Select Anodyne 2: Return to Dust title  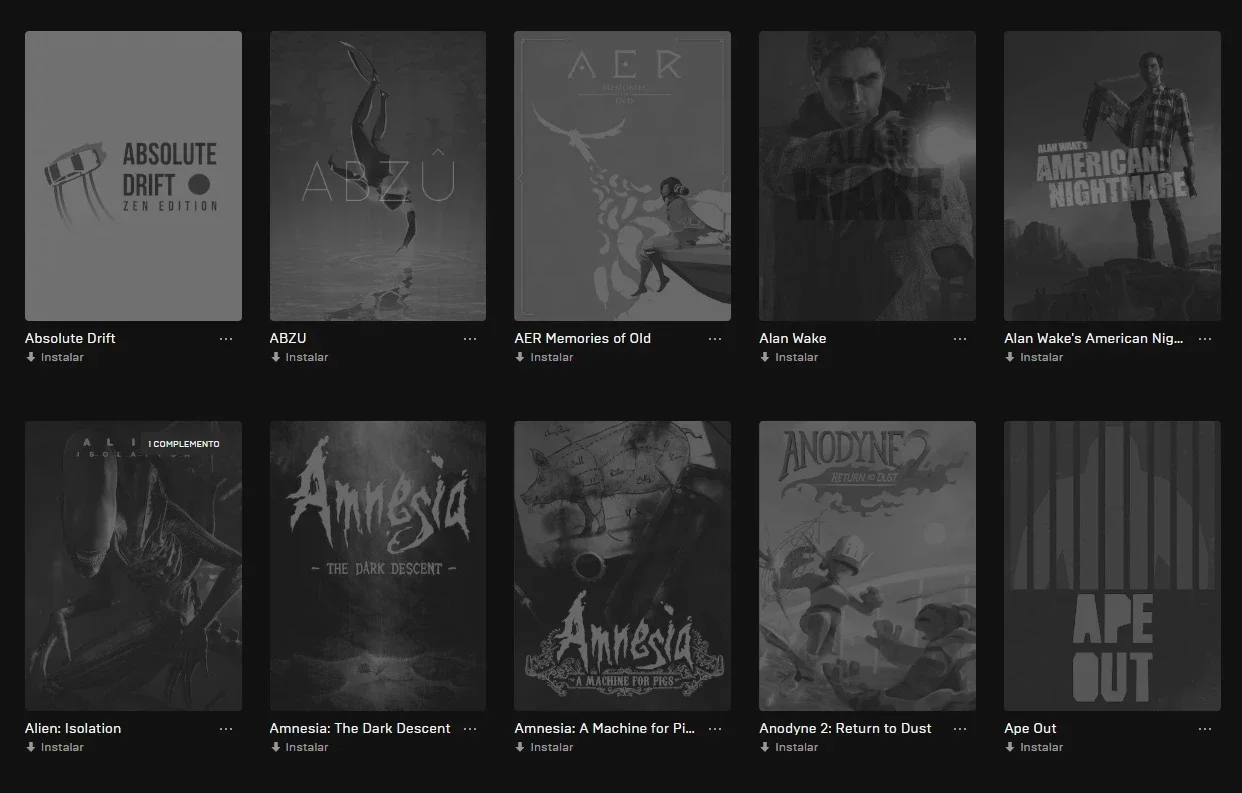click(846, 728)
